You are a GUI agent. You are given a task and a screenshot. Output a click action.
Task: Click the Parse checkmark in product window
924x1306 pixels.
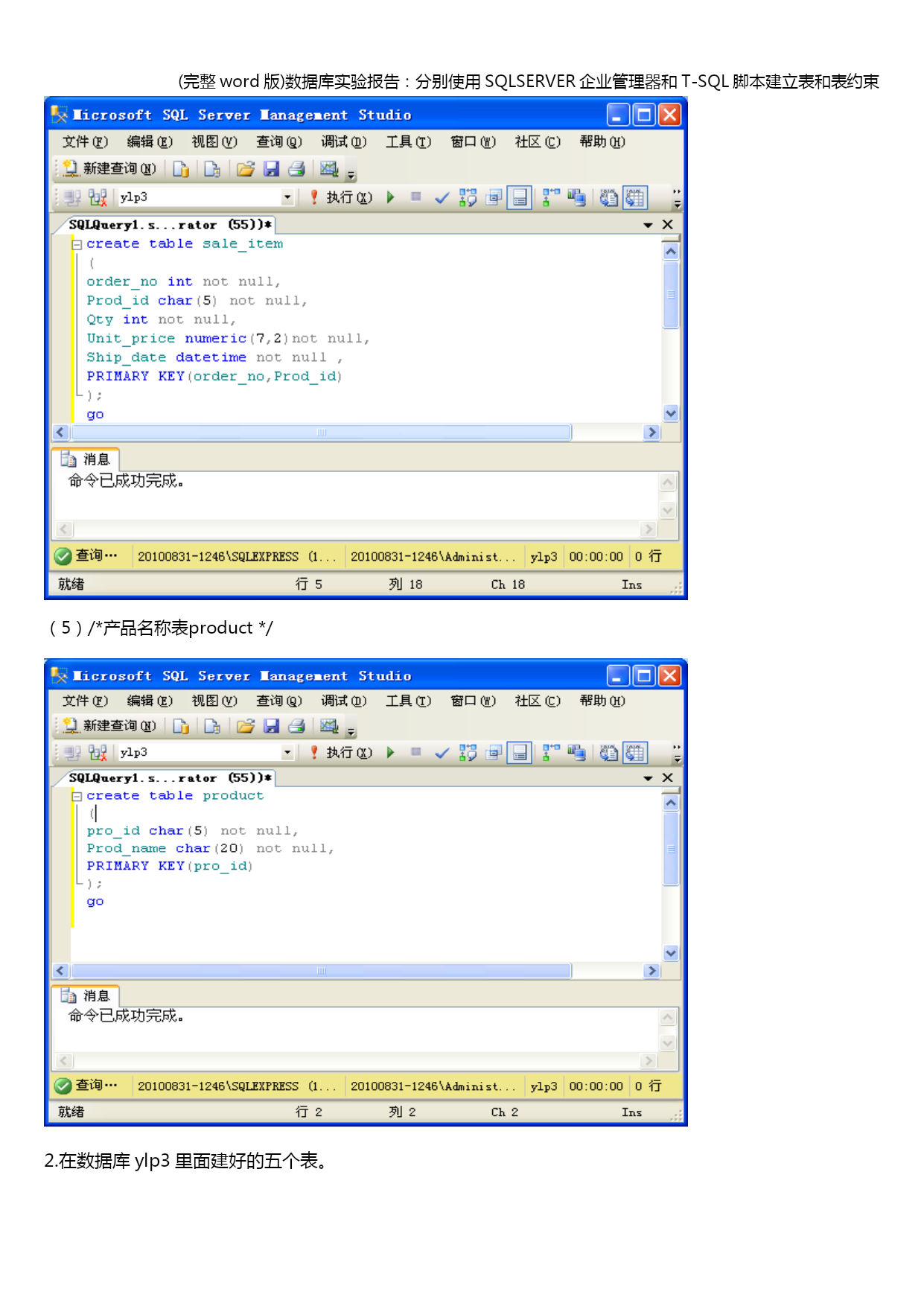pos(442,753)
